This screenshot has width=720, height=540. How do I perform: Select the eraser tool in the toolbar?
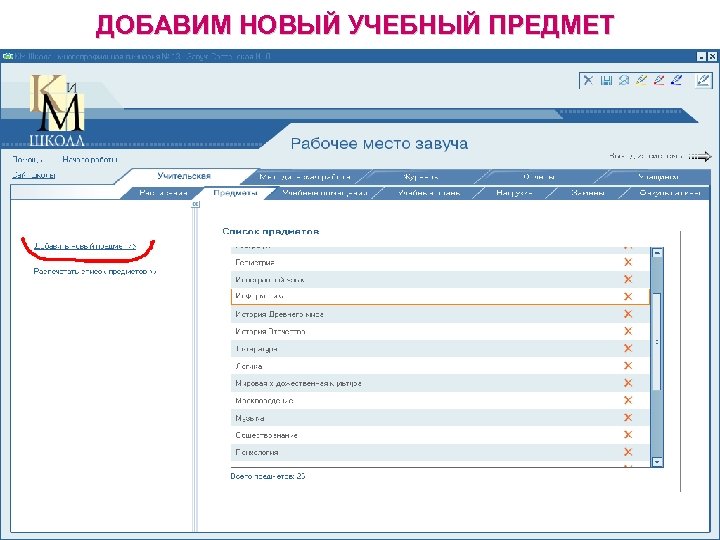[624, 81]
